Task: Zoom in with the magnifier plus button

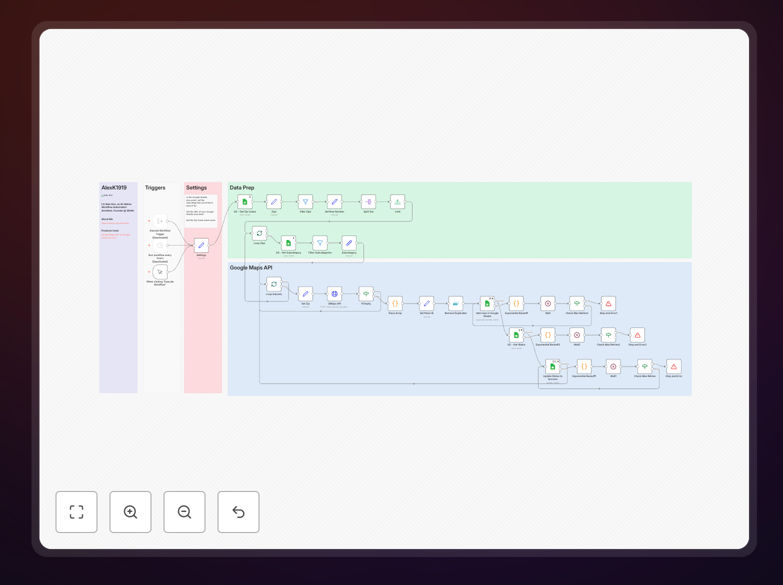Action: [130, 512]
